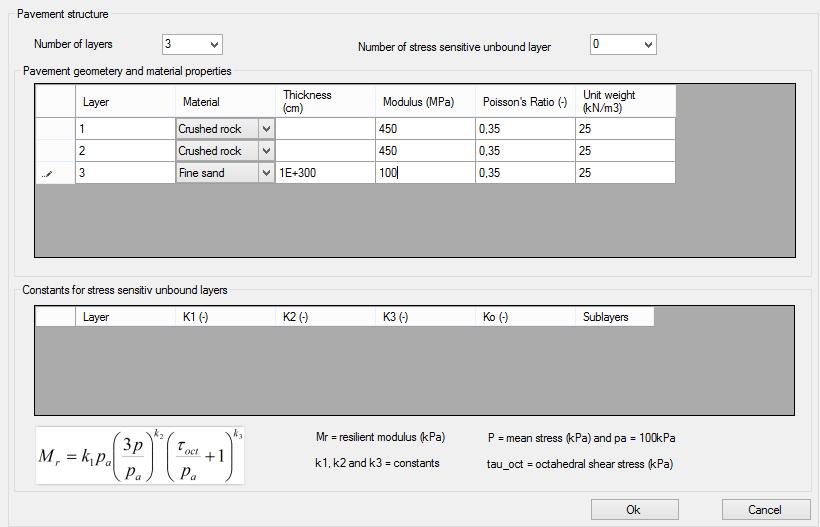Click the Ok button
Screen dimensions: 820x527
[x=634, y=510]
